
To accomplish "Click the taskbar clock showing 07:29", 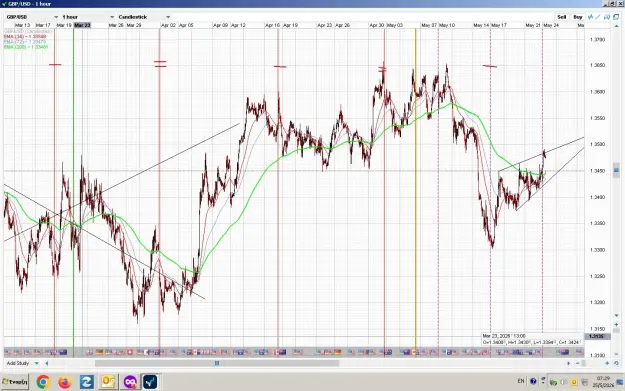I will (603, 378).
